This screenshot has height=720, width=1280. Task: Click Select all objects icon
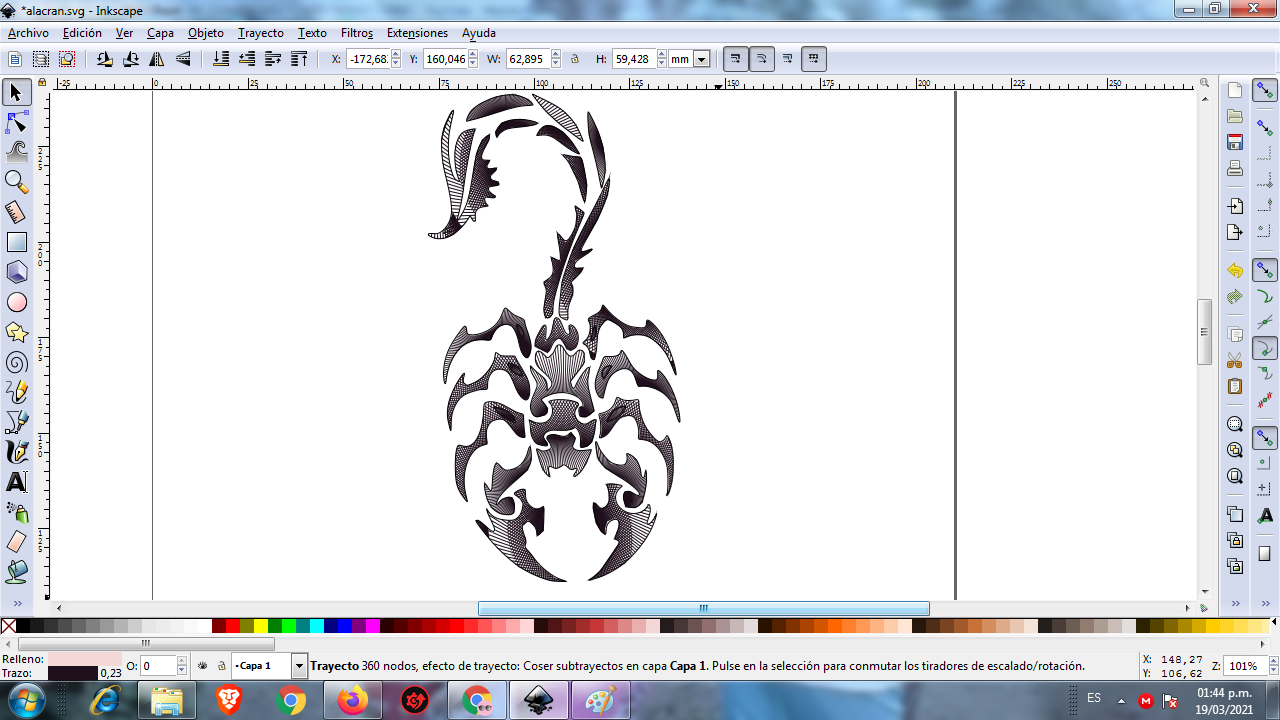pos(15,59)
